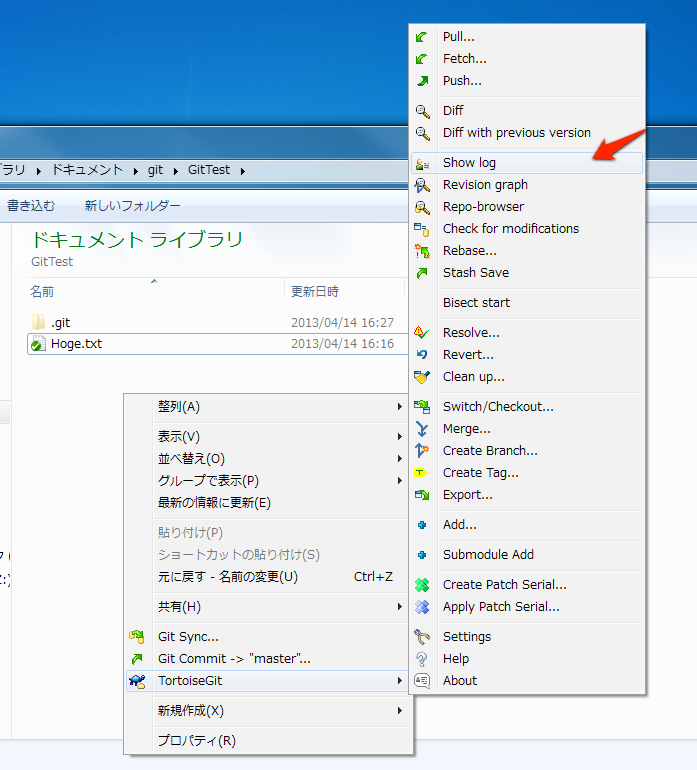Screen dimensions: 697x770
Task: Click the Submodule Add plus icon
Action: click(x=422, y=555)
